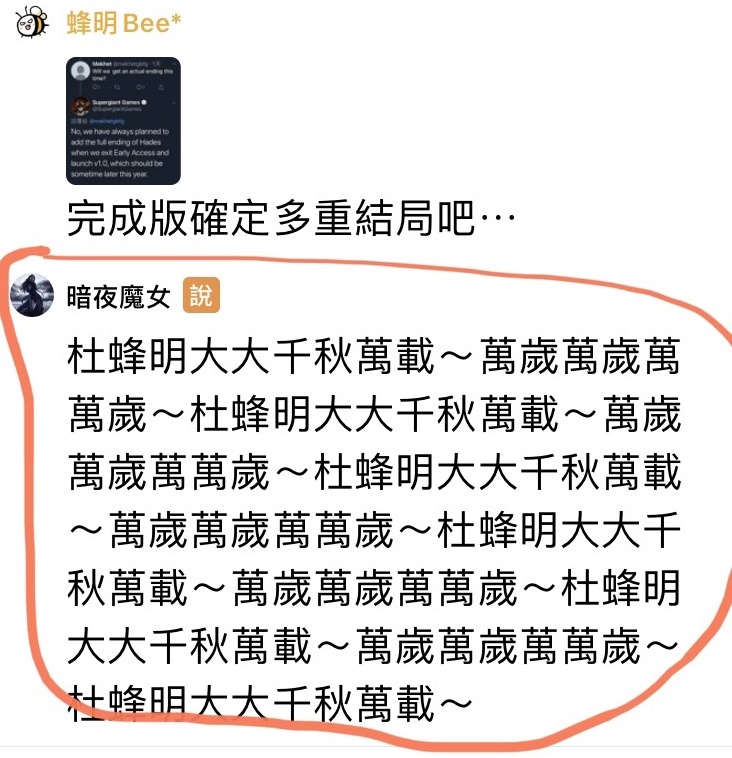Open the bee avatar of 蜂明Bee*
Image resolution: width=732 pixels, height=758 pixels.
coord(31,22)
